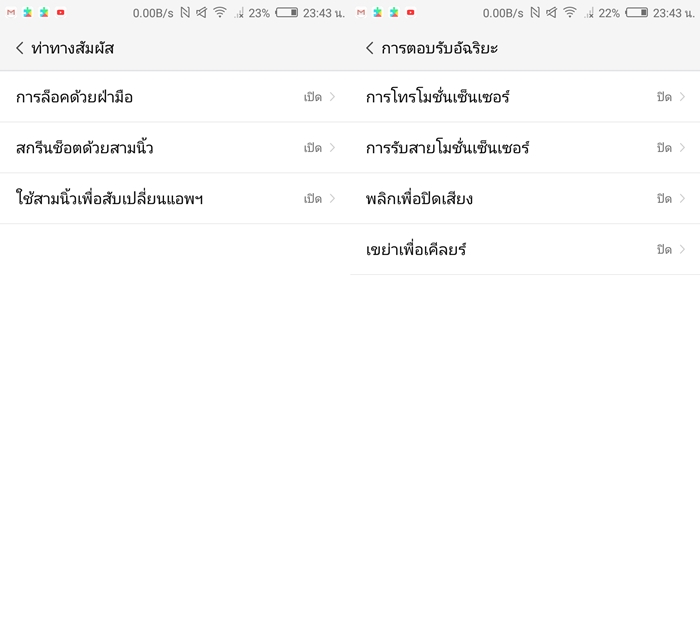Tap the ท่าทางสัมผัส header title
Image resolution: width=700 pixels, height=622 pixels.
click(73, 48)
